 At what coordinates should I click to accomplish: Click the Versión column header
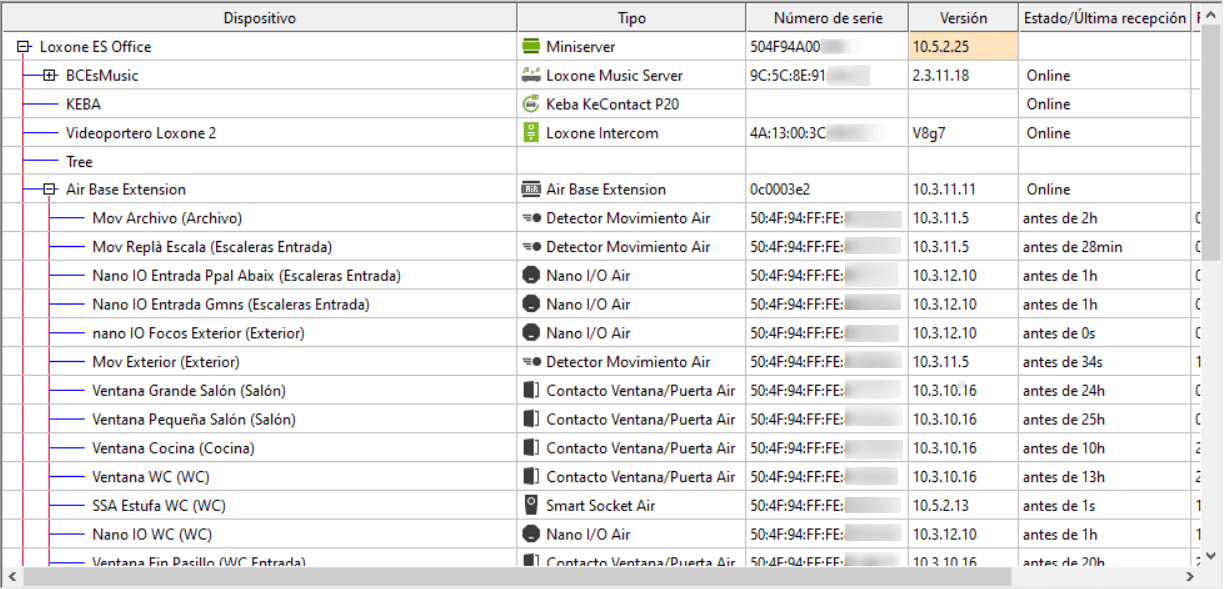click(963, 18)
